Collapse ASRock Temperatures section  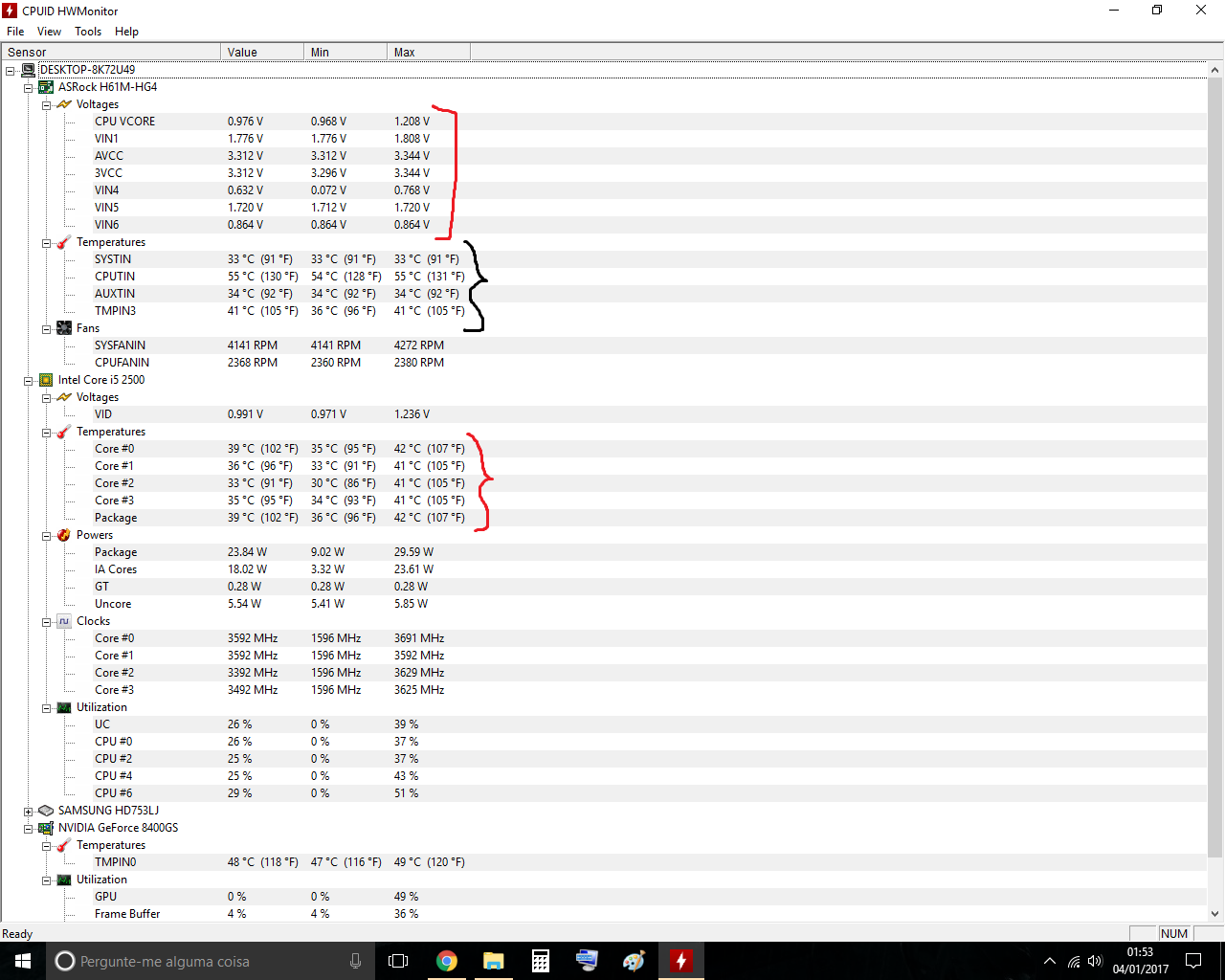[46, 243]
